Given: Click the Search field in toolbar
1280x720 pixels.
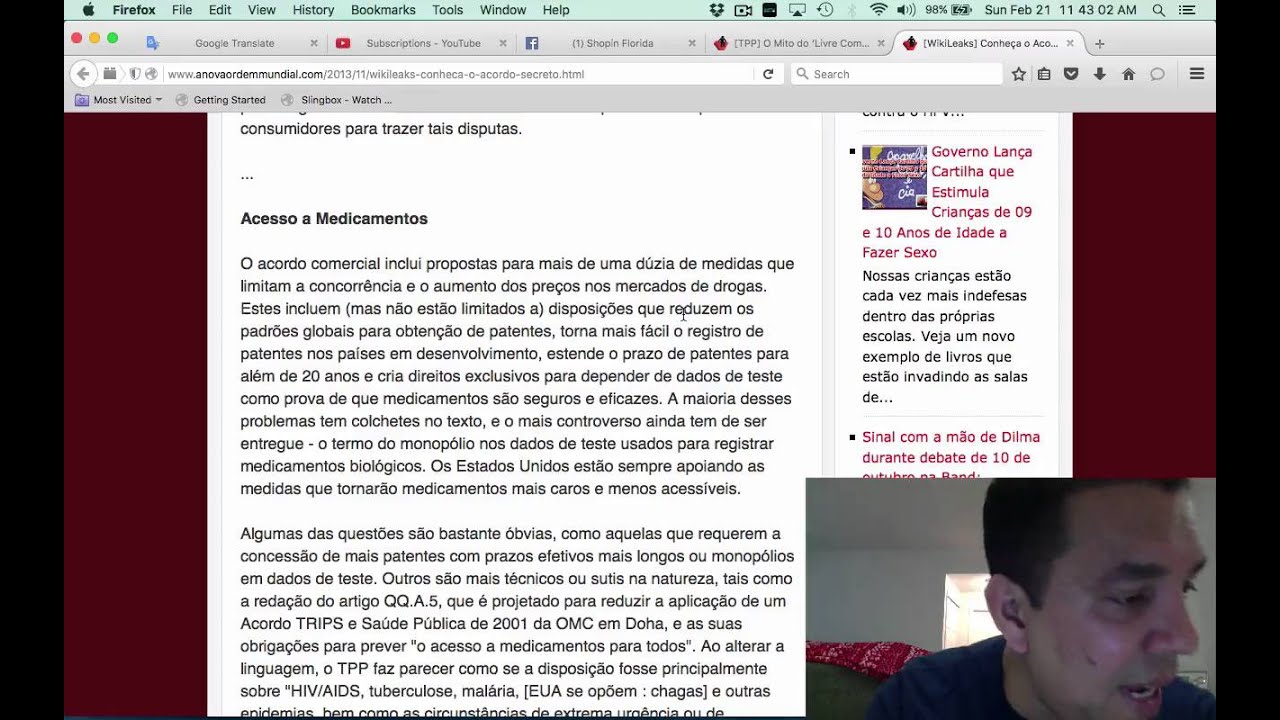Looking at the screenshot, I should pyautogui.click(x=897, y=74).
